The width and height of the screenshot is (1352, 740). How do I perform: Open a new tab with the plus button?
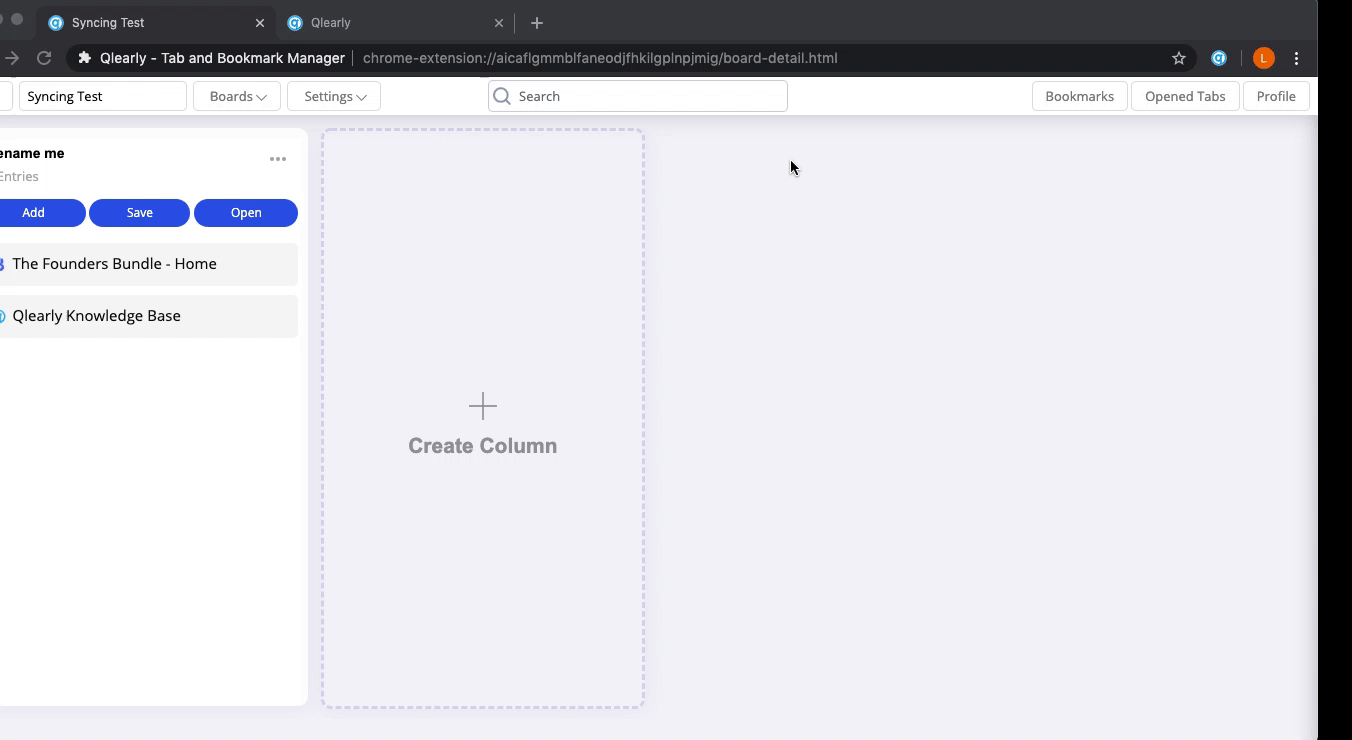(x=537, y=22)
